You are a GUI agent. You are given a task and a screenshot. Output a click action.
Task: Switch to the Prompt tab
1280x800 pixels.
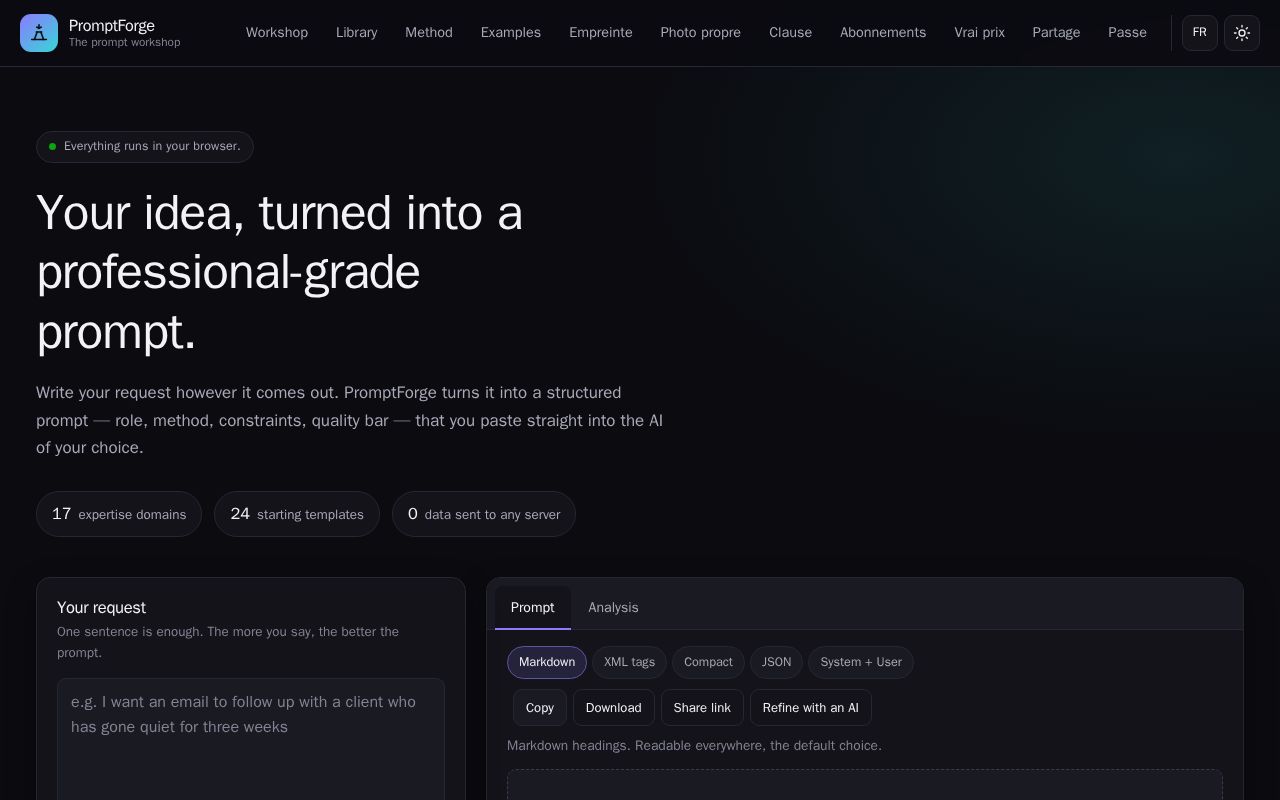[x=533, y=608]
